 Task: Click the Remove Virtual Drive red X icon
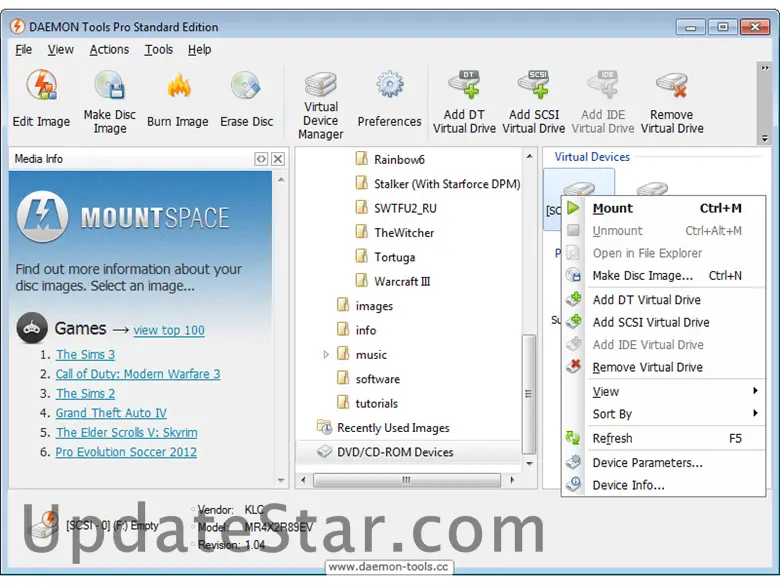[573, 367]
